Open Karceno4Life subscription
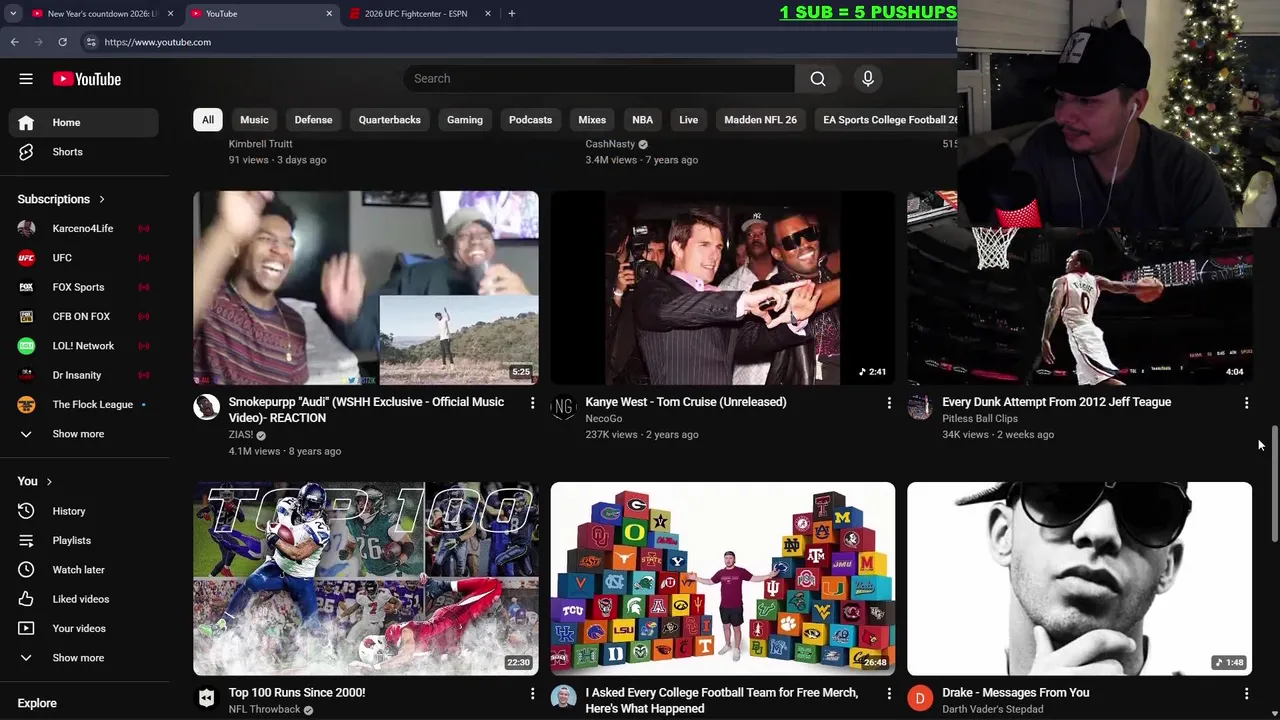This screenshot has width=1280, height=720. tap(84, 228)
